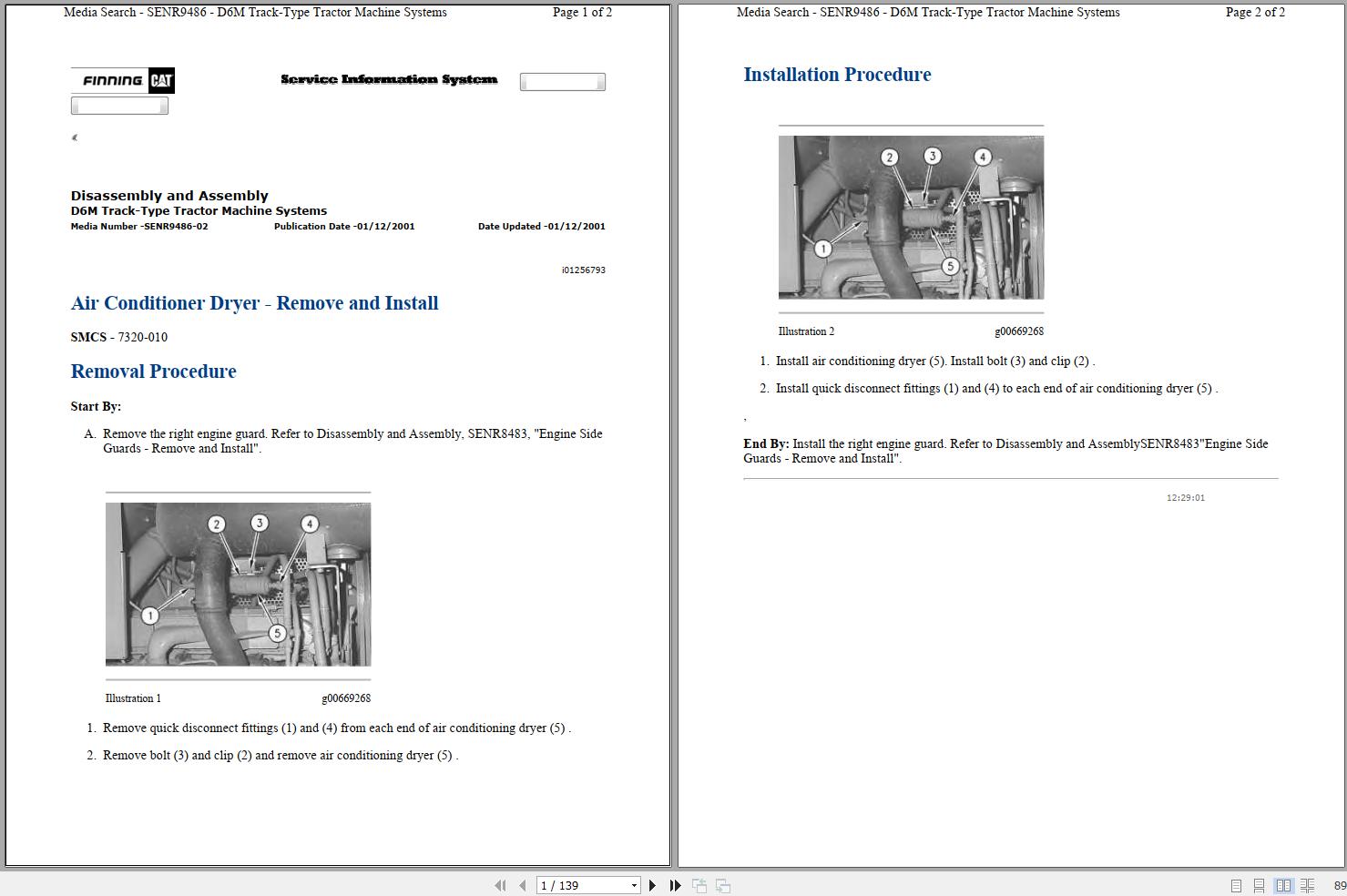Go to the first page
Screen dimensions: 1347x896
pyautogui.click(x=500, y=885)
